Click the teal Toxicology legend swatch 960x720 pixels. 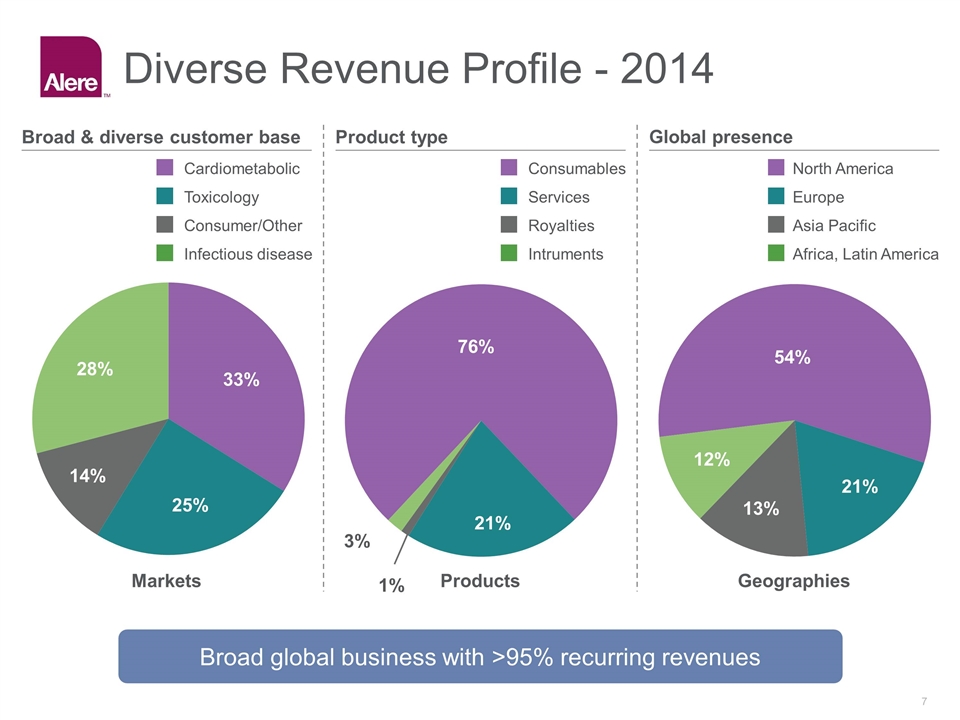pyautogui.click(x=165, y=197)
